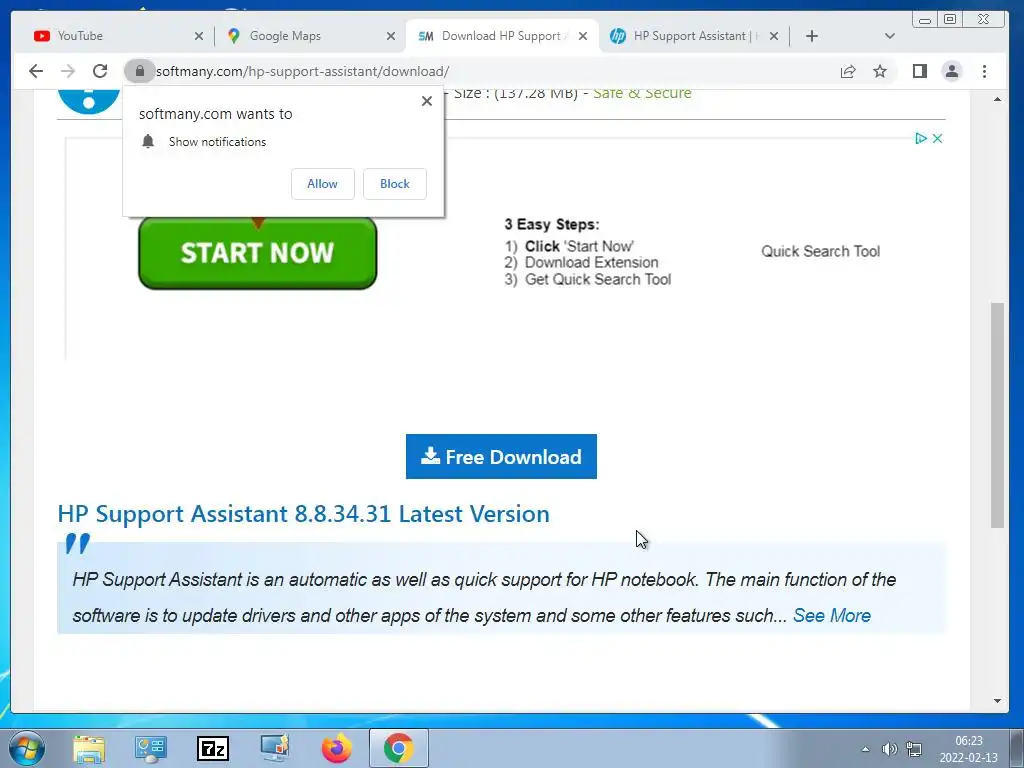Go back to the previous page
The width and height of the screenshot is (1024, 768).
36,71
